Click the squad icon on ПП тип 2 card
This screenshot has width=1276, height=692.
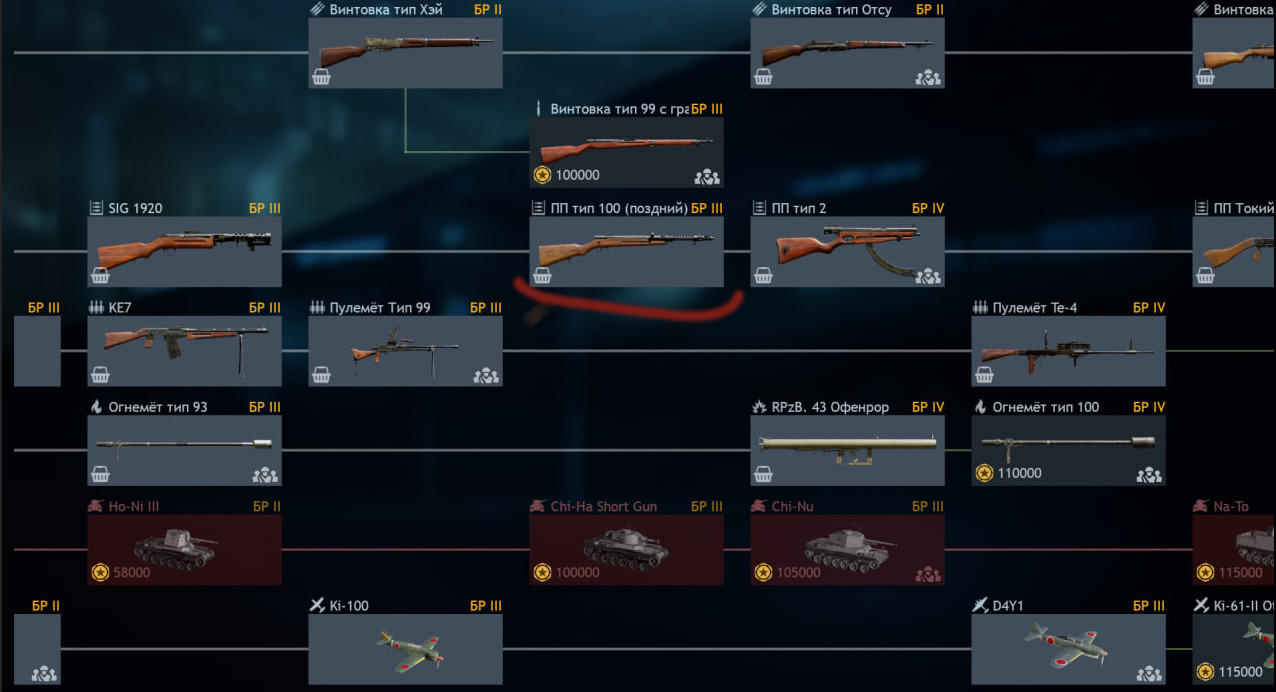928,276
